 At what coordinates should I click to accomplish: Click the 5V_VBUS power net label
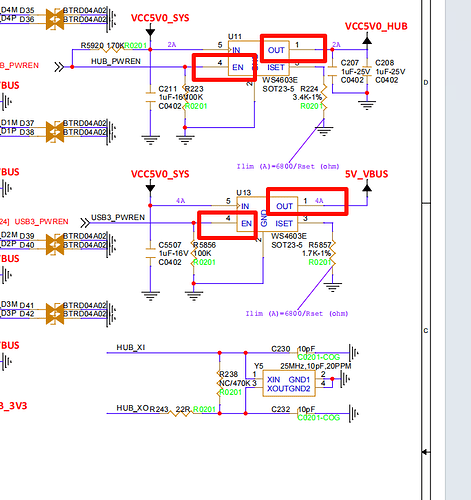[366, 174]
